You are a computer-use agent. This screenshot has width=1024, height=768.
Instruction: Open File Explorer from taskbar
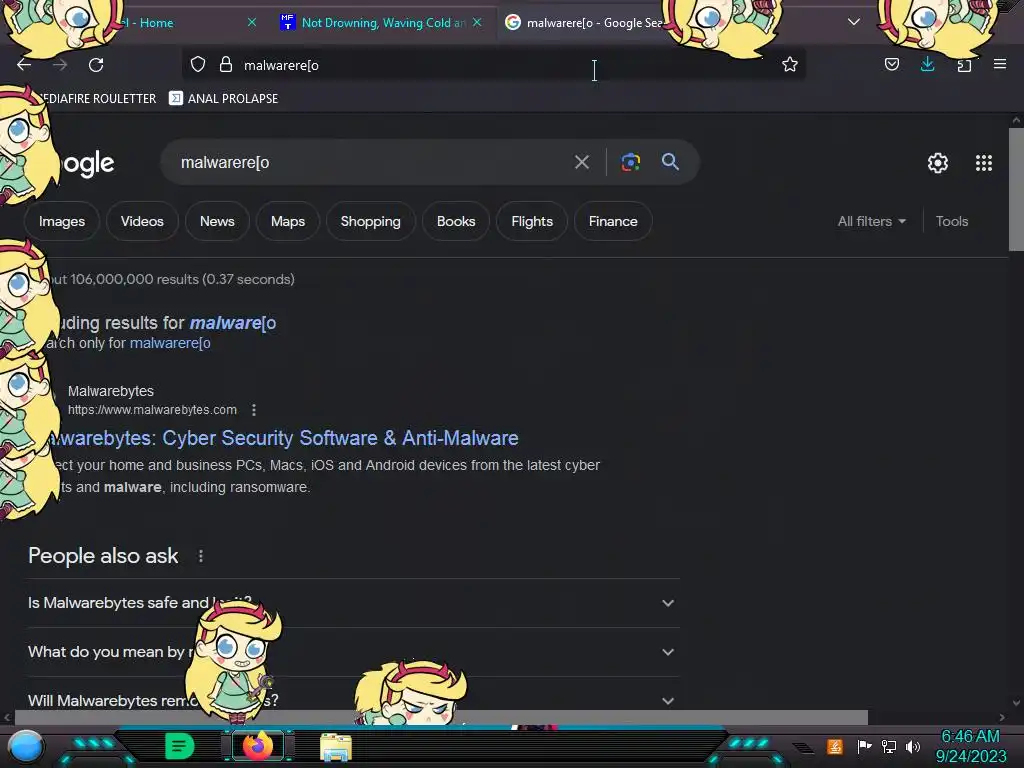click(336, 747)
